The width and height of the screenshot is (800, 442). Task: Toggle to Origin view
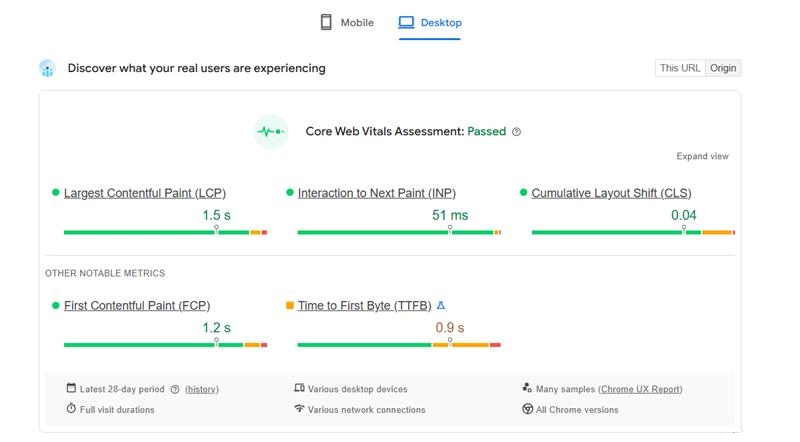723,68
